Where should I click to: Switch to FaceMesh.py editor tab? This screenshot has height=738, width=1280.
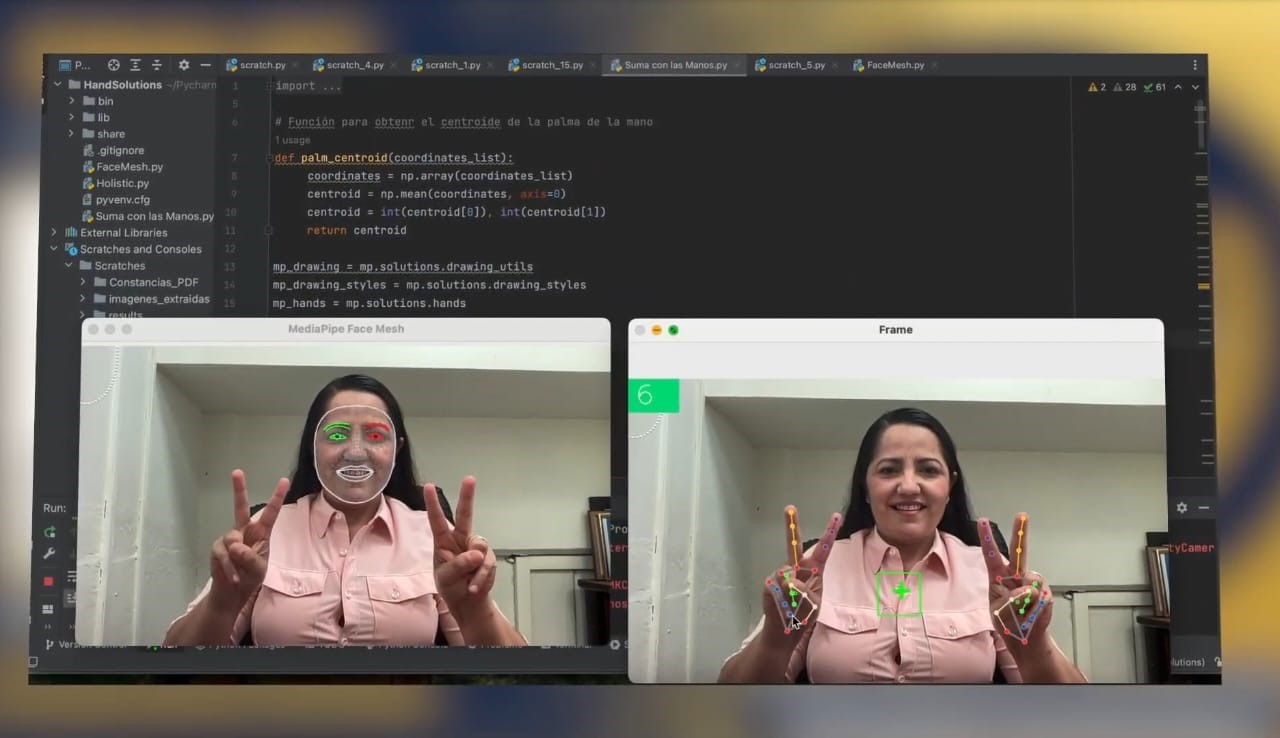pos(887,65)
